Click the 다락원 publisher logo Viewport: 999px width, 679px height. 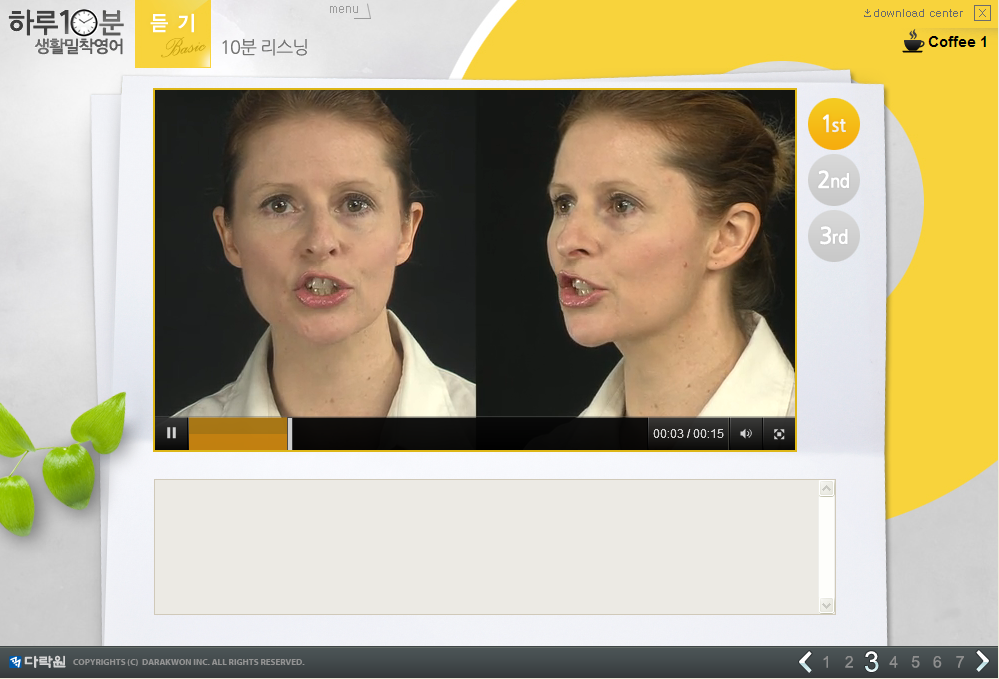click(x=37, y=662)
